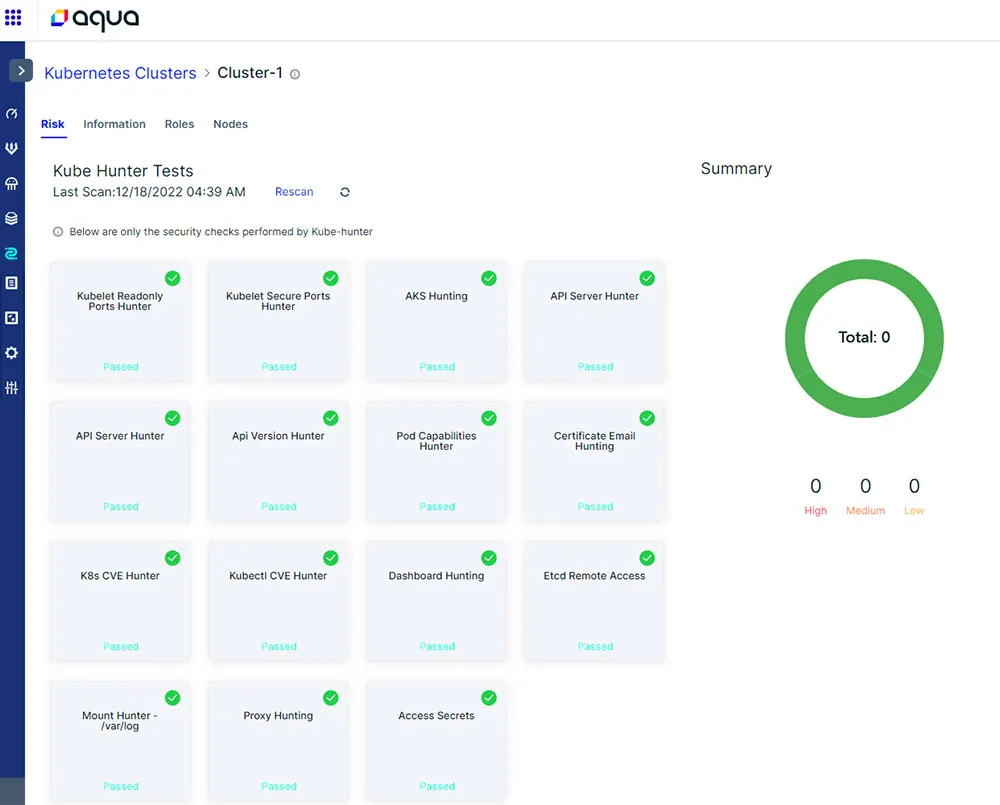Screen dimensions: 1000x805
Task: Click the Kubelet Secure Ports Hunter title
Action: click(278, 301)
